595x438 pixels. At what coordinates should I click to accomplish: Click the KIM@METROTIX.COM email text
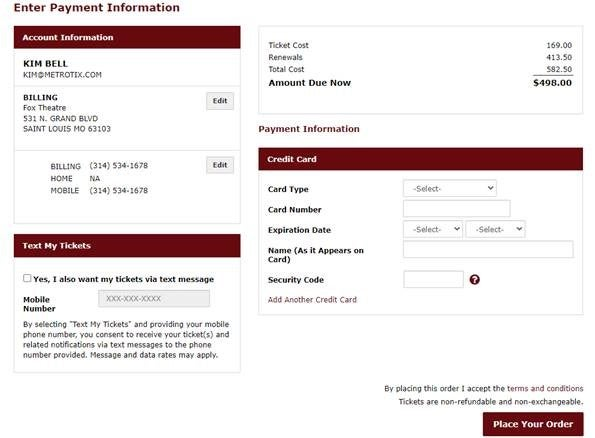point(62,75)
